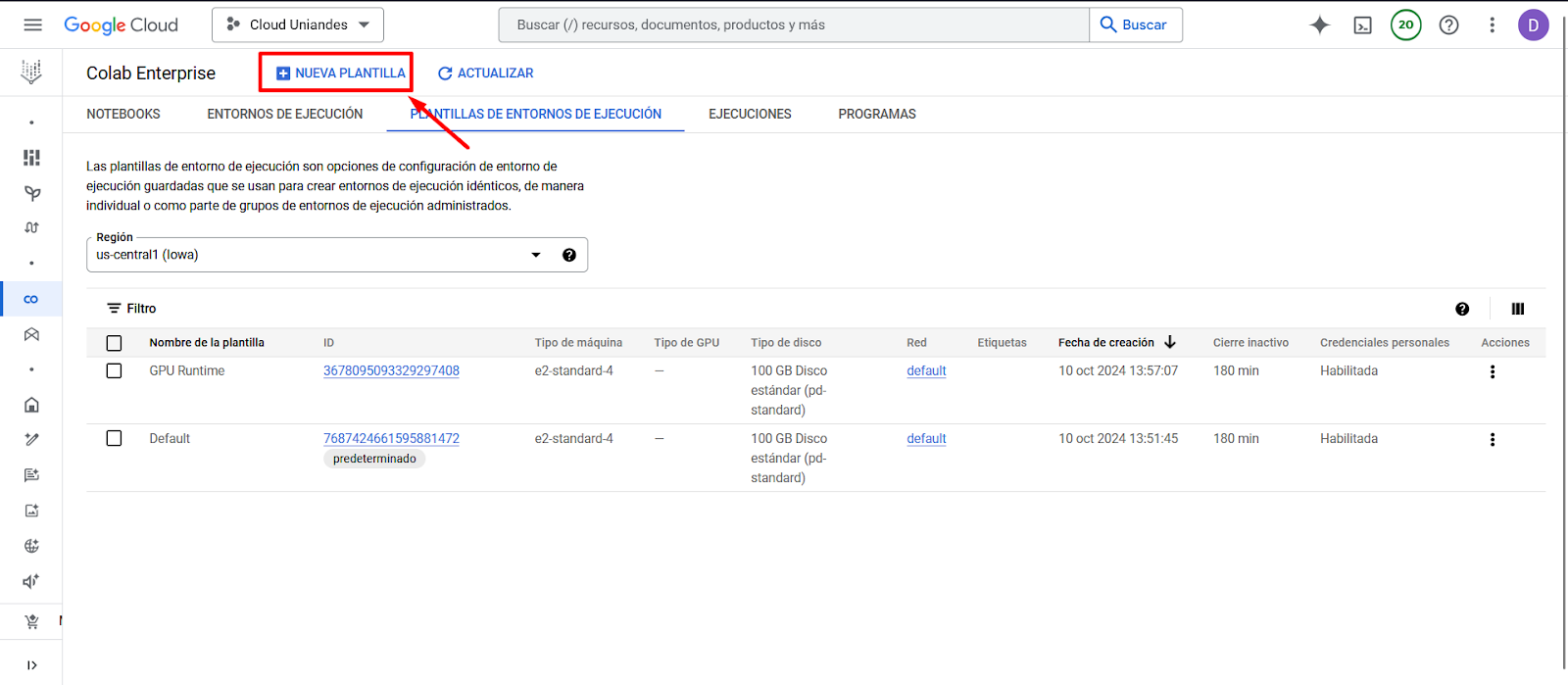The height and width of the screenshot is (685, 1568).
Task: Expand the left sidebar with the arrow icon
Action: pos(31,665)
